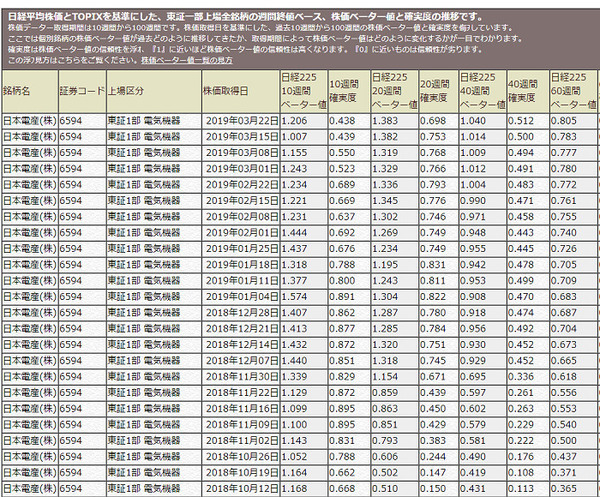The width and height of the screenshot is (600, 497).
Task: Select date cell 2018年12月14日
Action: click(x=241, y=345)
